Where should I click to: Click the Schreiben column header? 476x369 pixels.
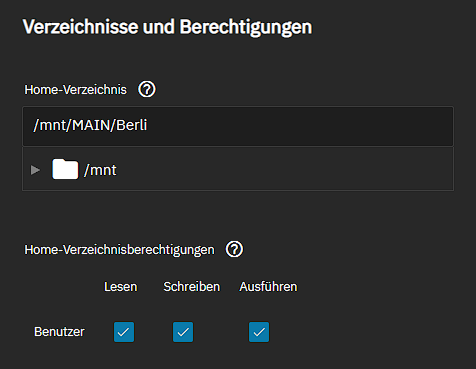click(x=192, y=287)
